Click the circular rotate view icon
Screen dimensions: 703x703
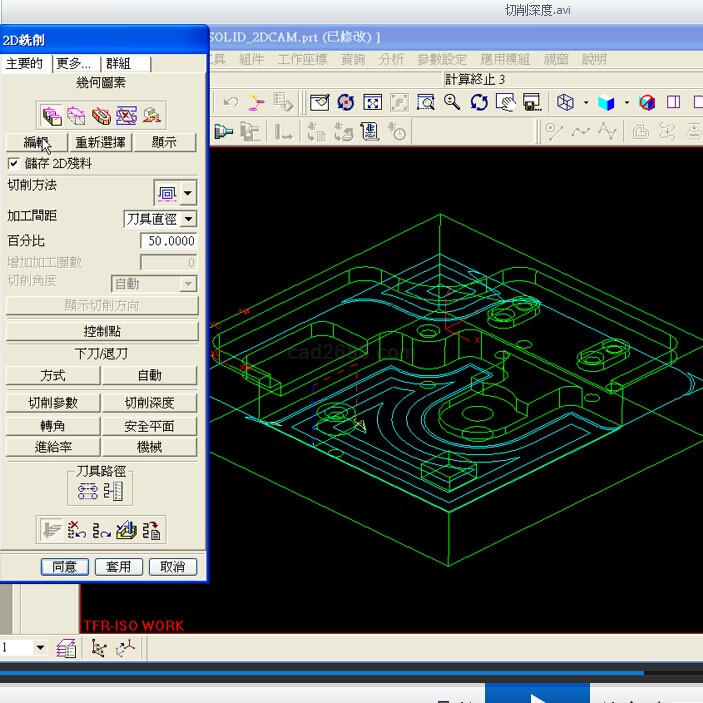pos(479,102)
